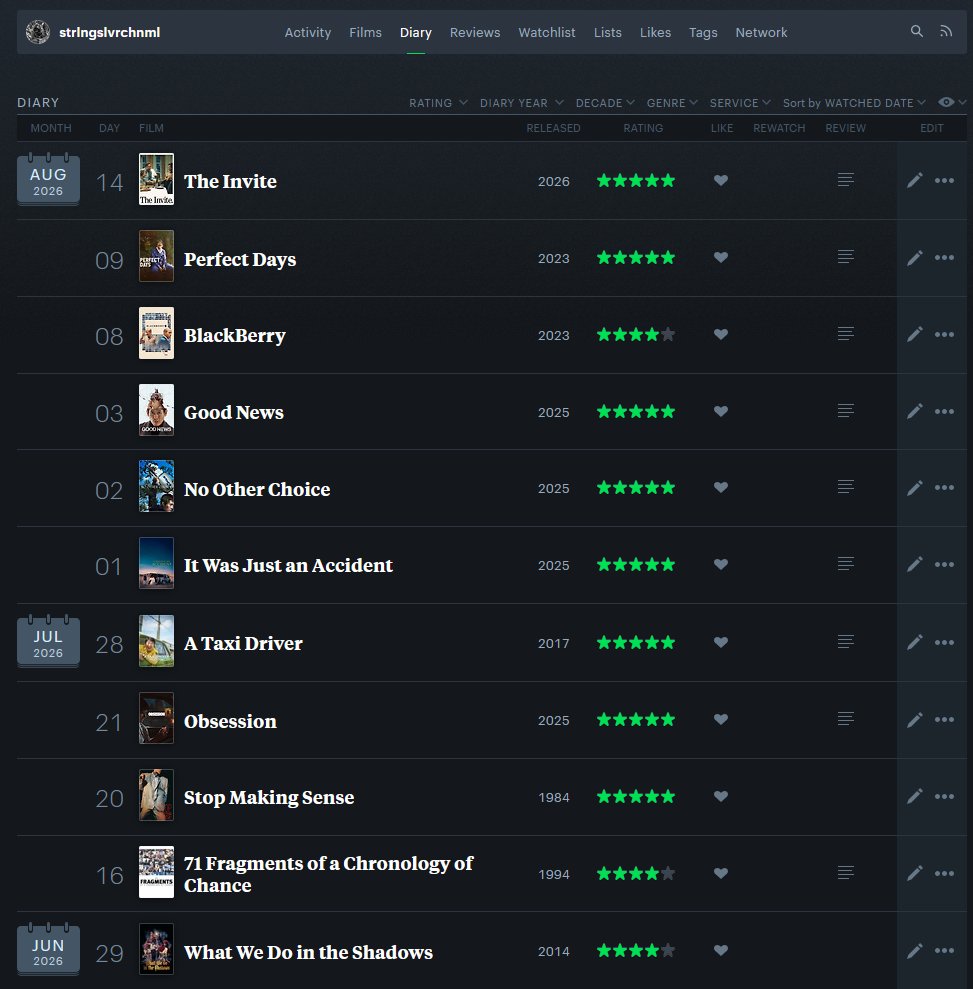This screenshot has width=973, height=989.
Task: Toggle like heart on The Invite
Action: click(721, 180)
